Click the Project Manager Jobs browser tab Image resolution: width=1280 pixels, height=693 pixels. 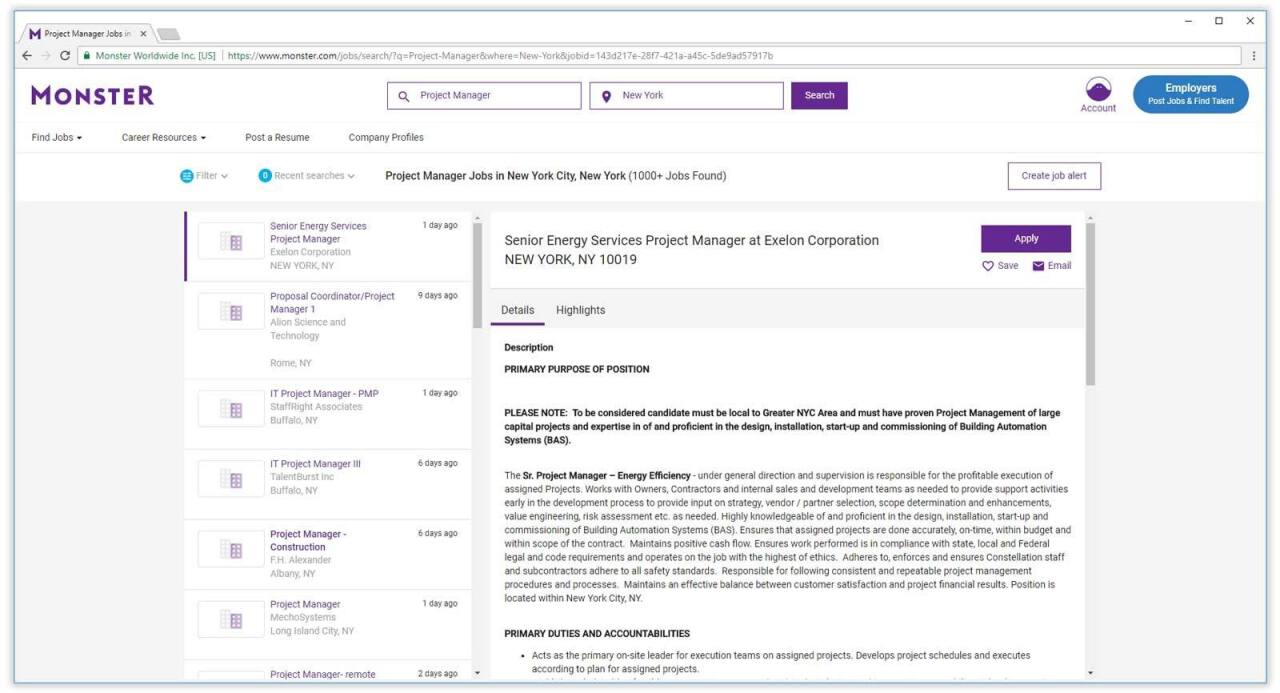pos(88,34)
